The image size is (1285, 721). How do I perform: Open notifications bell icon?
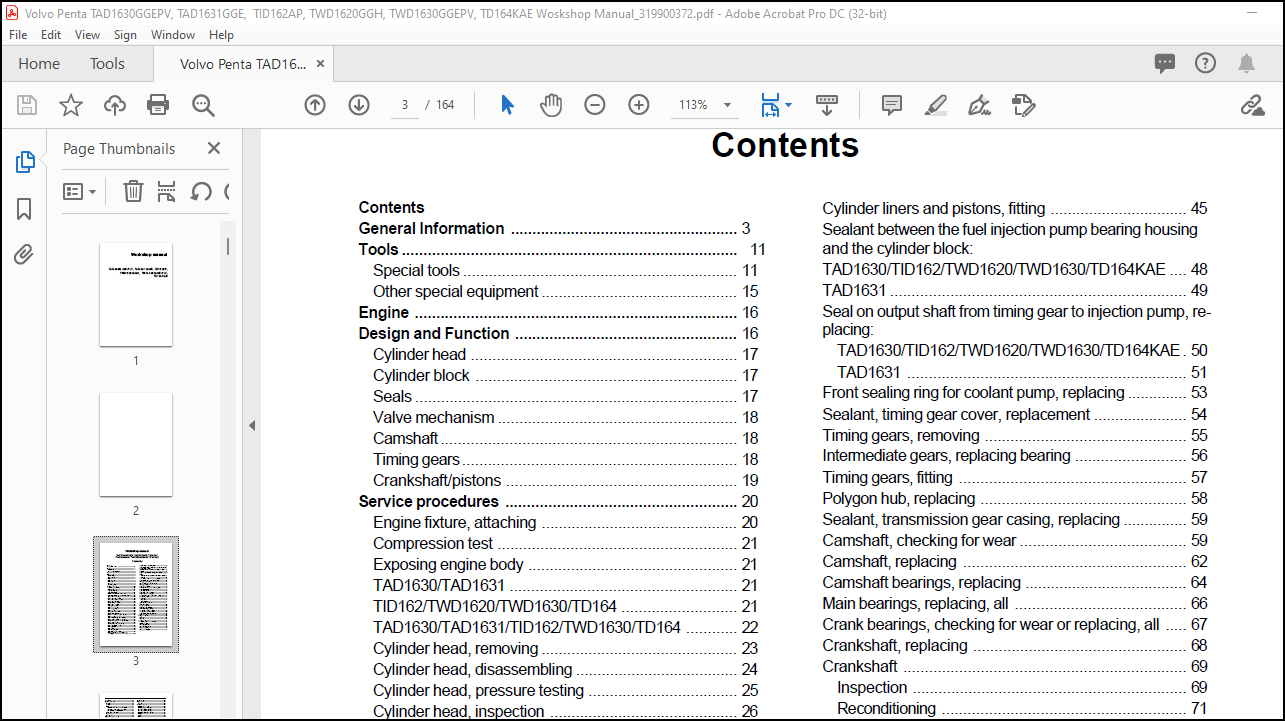click(x=1246, y=63)
